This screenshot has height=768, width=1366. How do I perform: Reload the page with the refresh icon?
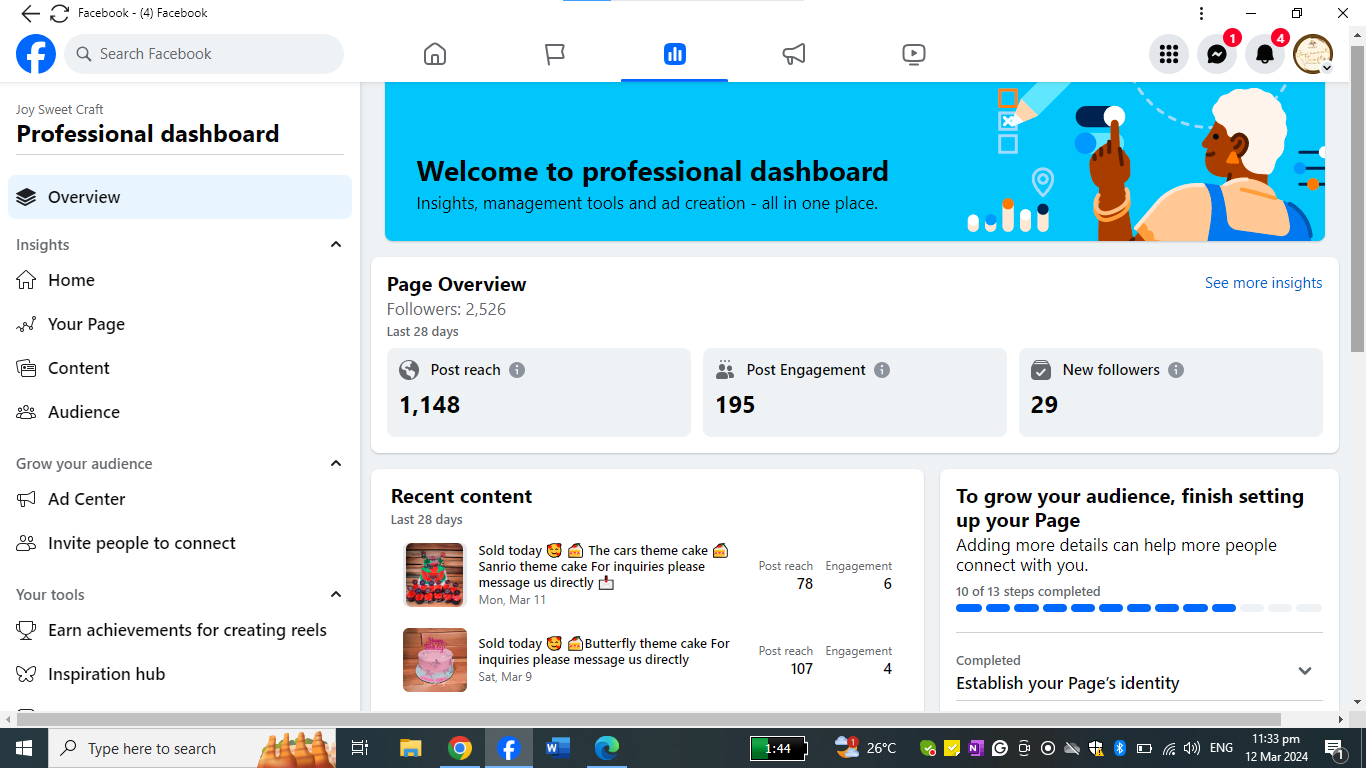click(x=59, y=13)
